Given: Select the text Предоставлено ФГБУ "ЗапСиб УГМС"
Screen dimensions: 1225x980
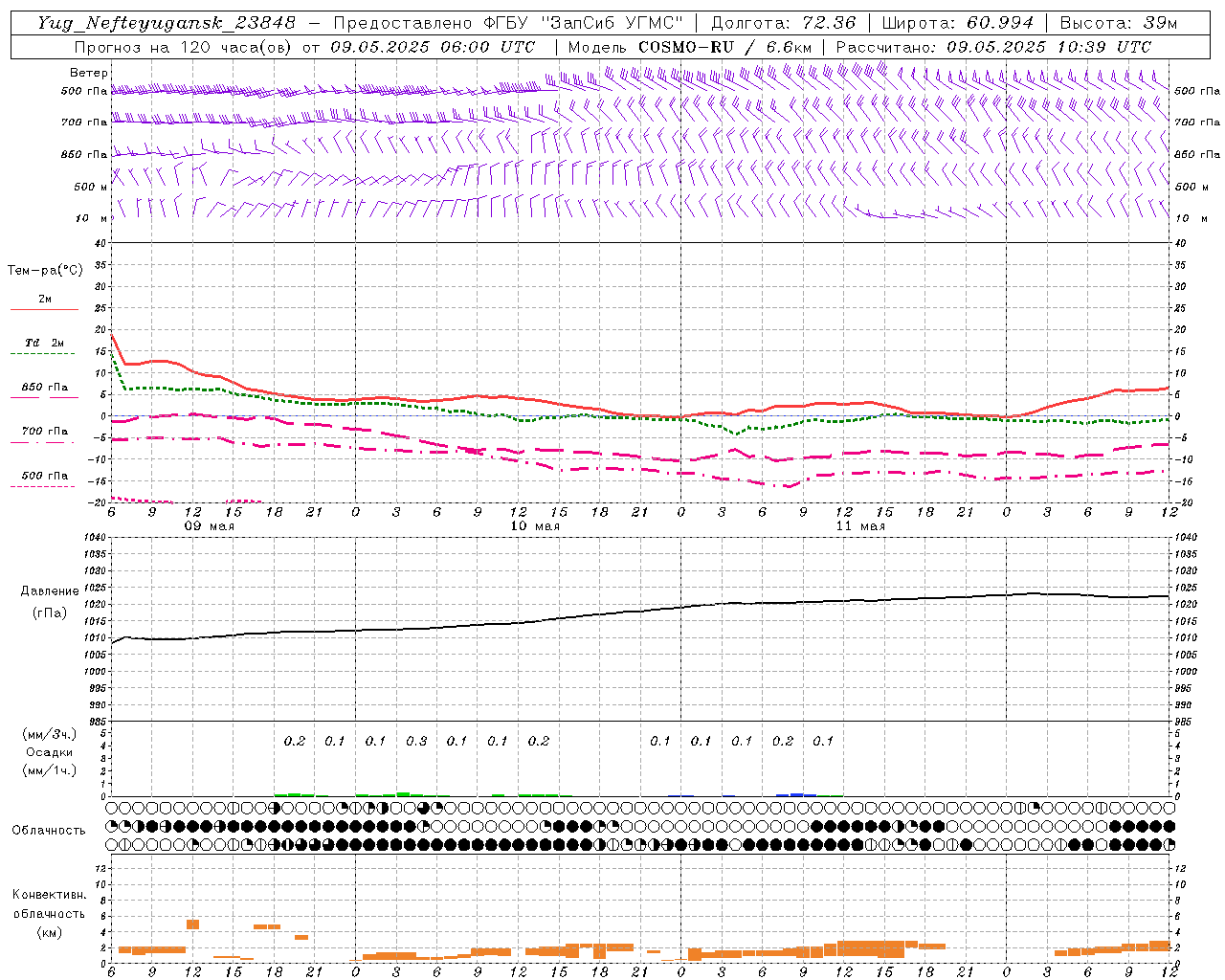Looking at the screenshot, I should [507, 23].
